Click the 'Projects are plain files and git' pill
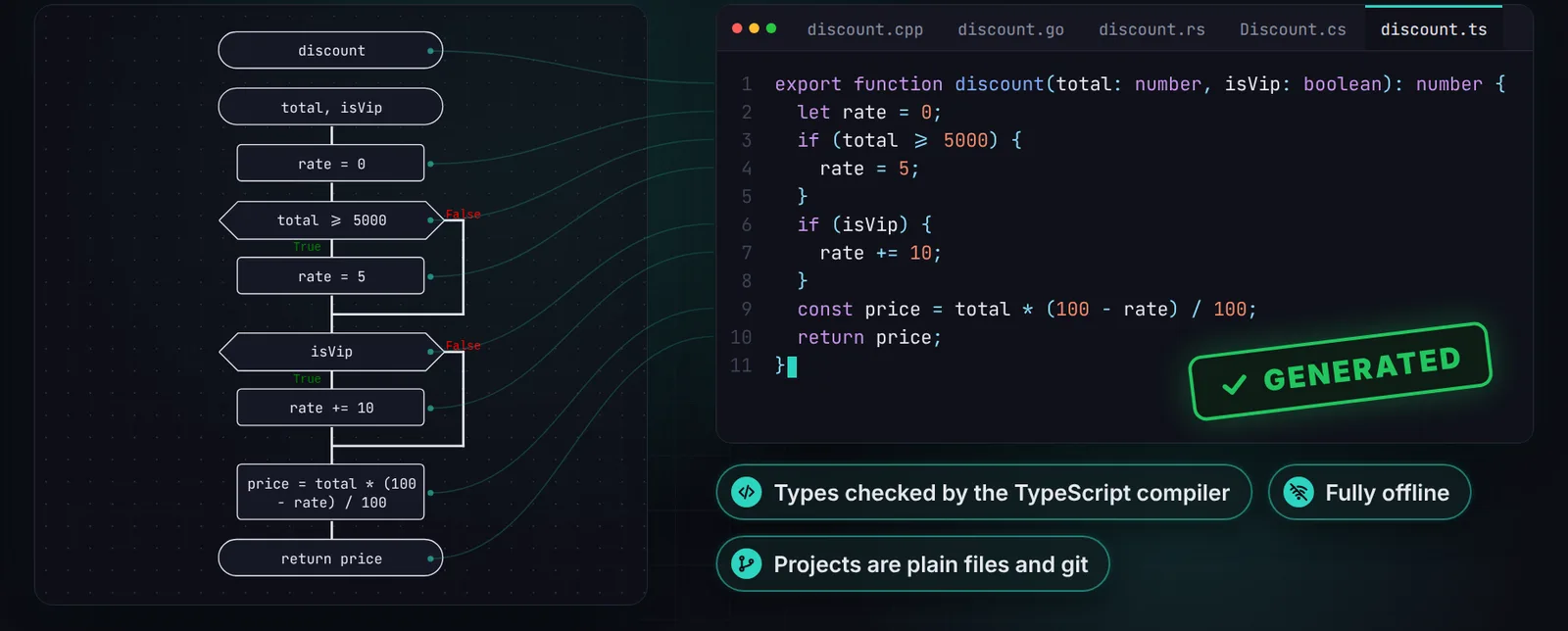This screenshot has width=1568, height=631. (x=912, y=563)
